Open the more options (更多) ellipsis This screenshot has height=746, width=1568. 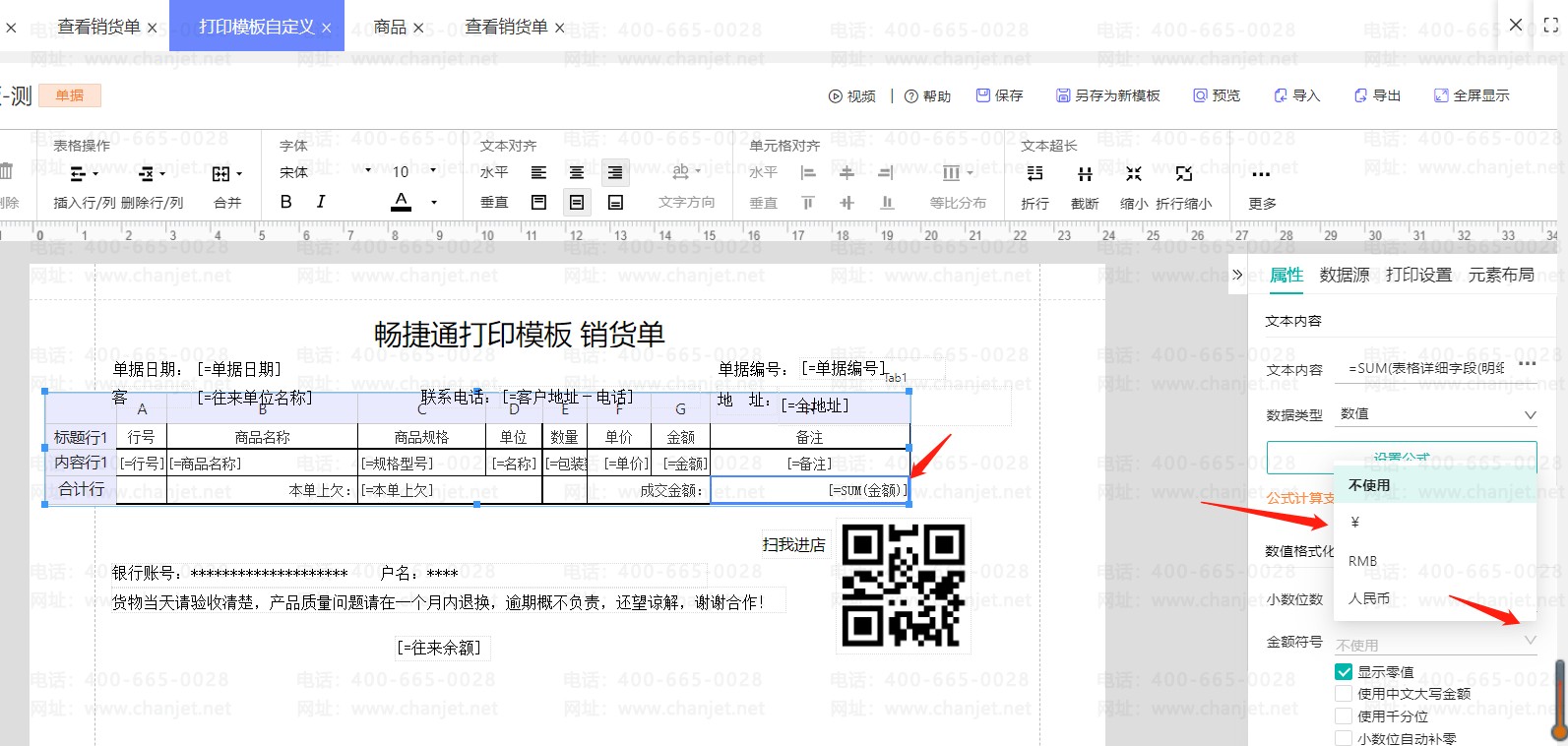(x=1261, y=174)
